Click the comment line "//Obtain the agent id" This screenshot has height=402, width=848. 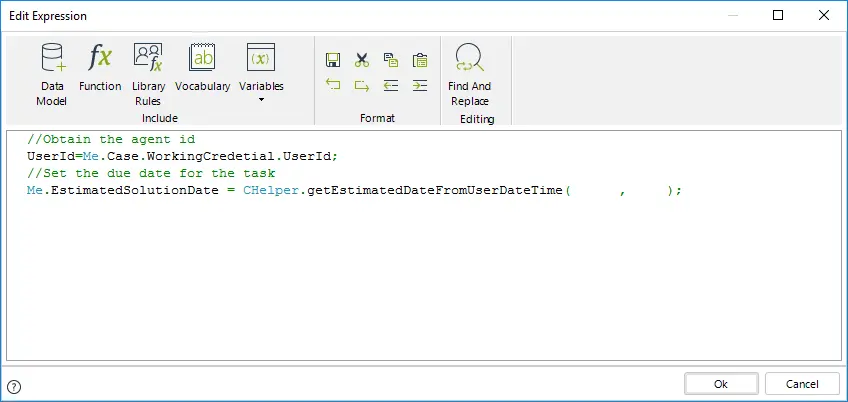point(111,140)
